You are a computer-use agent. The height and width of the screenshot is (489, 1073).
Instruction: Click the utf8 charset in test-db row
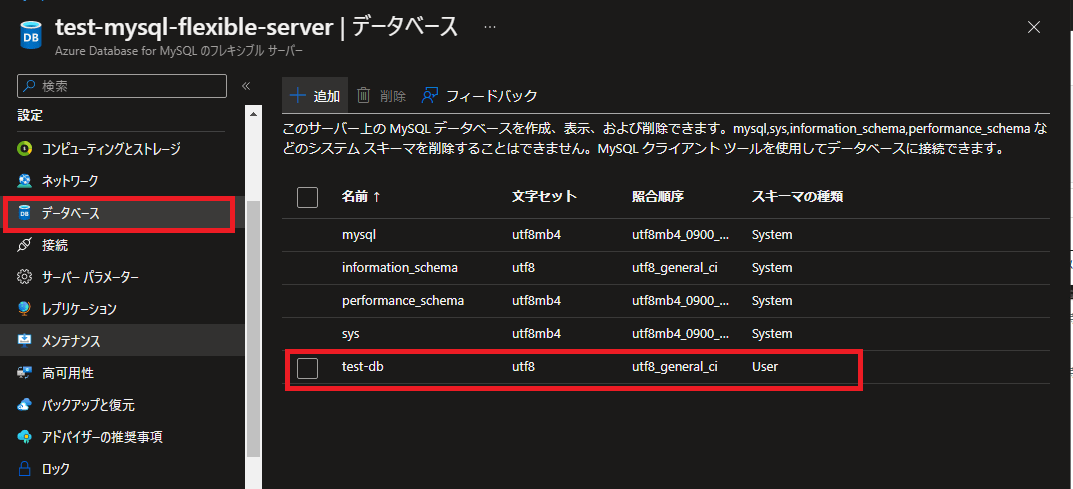pos(523,367)
